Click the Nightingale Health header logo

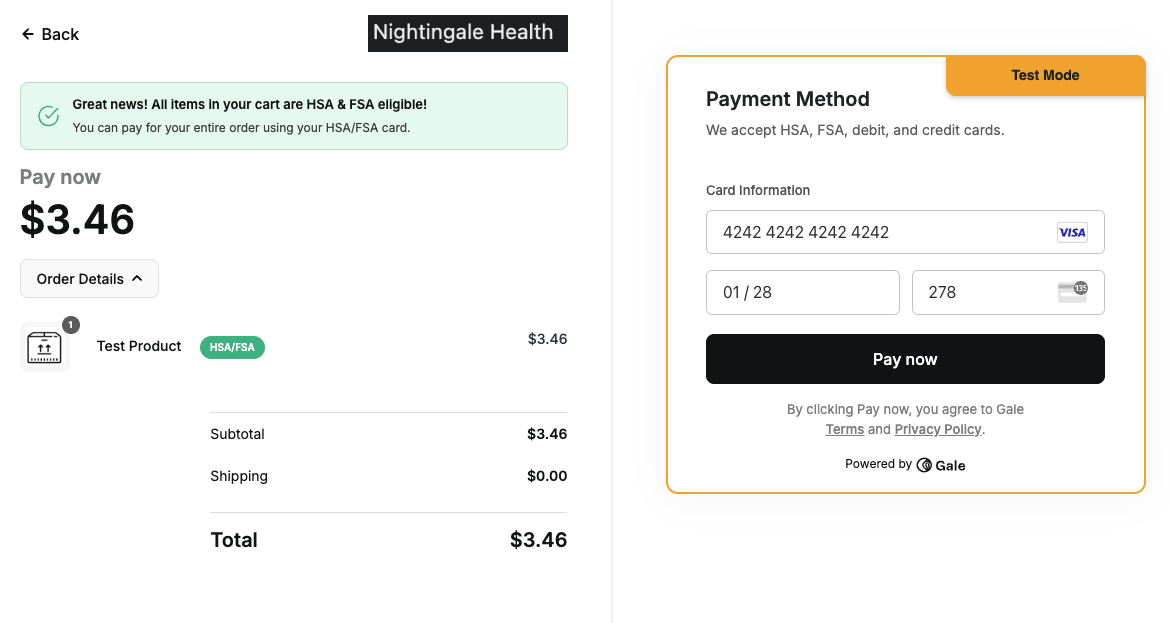[467, 33]
